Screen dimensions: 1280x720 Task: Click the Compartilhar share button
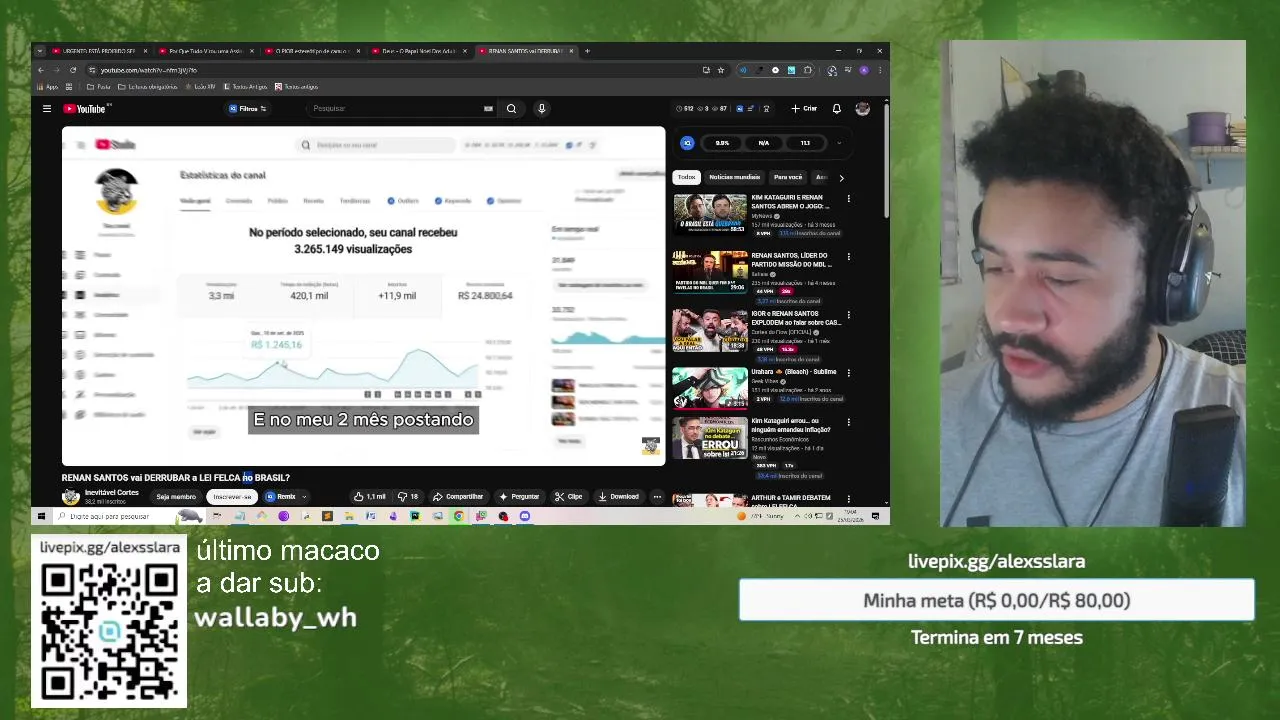(x=458, y=497)
